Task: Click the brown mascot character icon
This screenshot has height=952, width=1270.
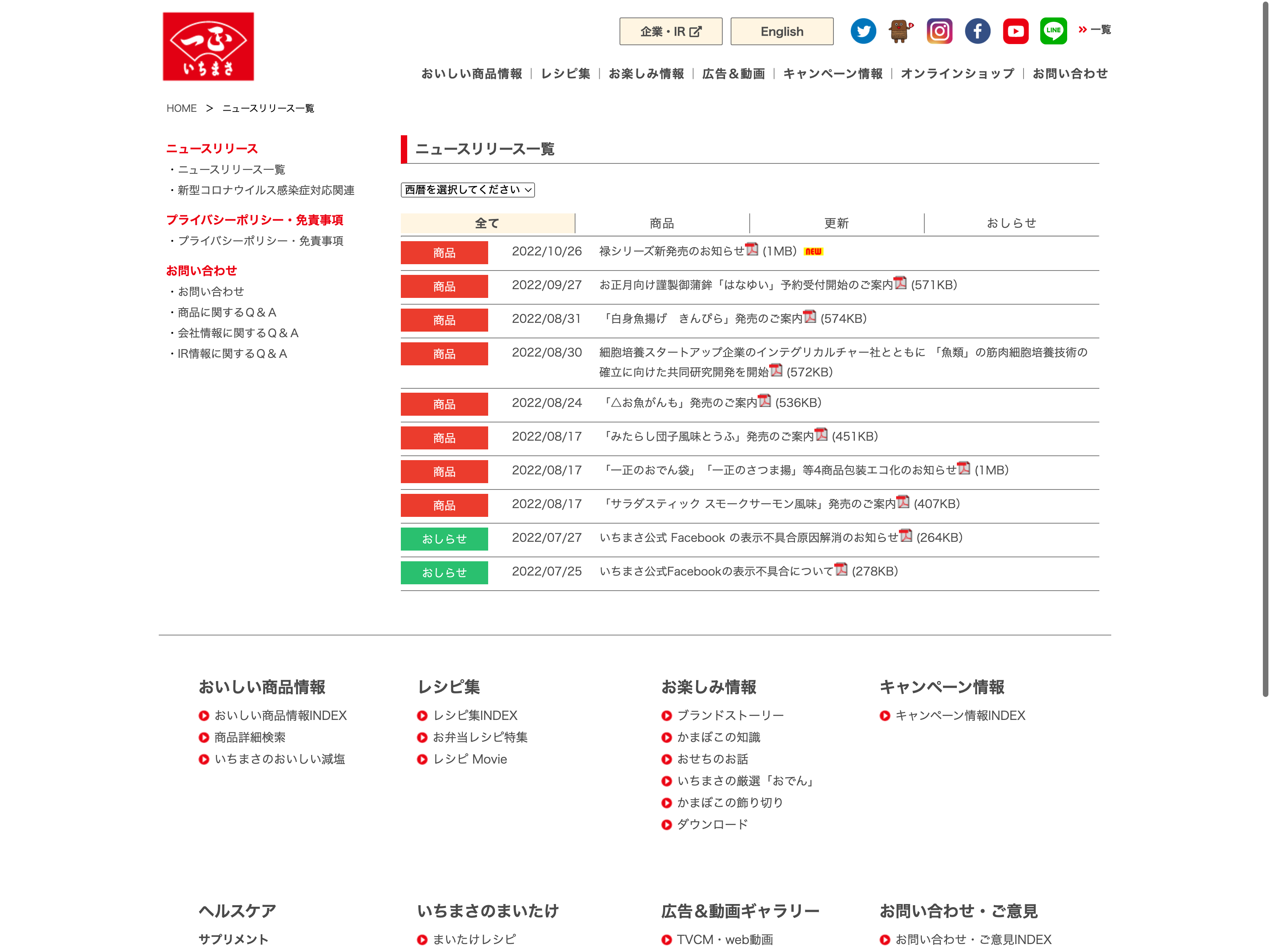Action: (x=901, y=31)
